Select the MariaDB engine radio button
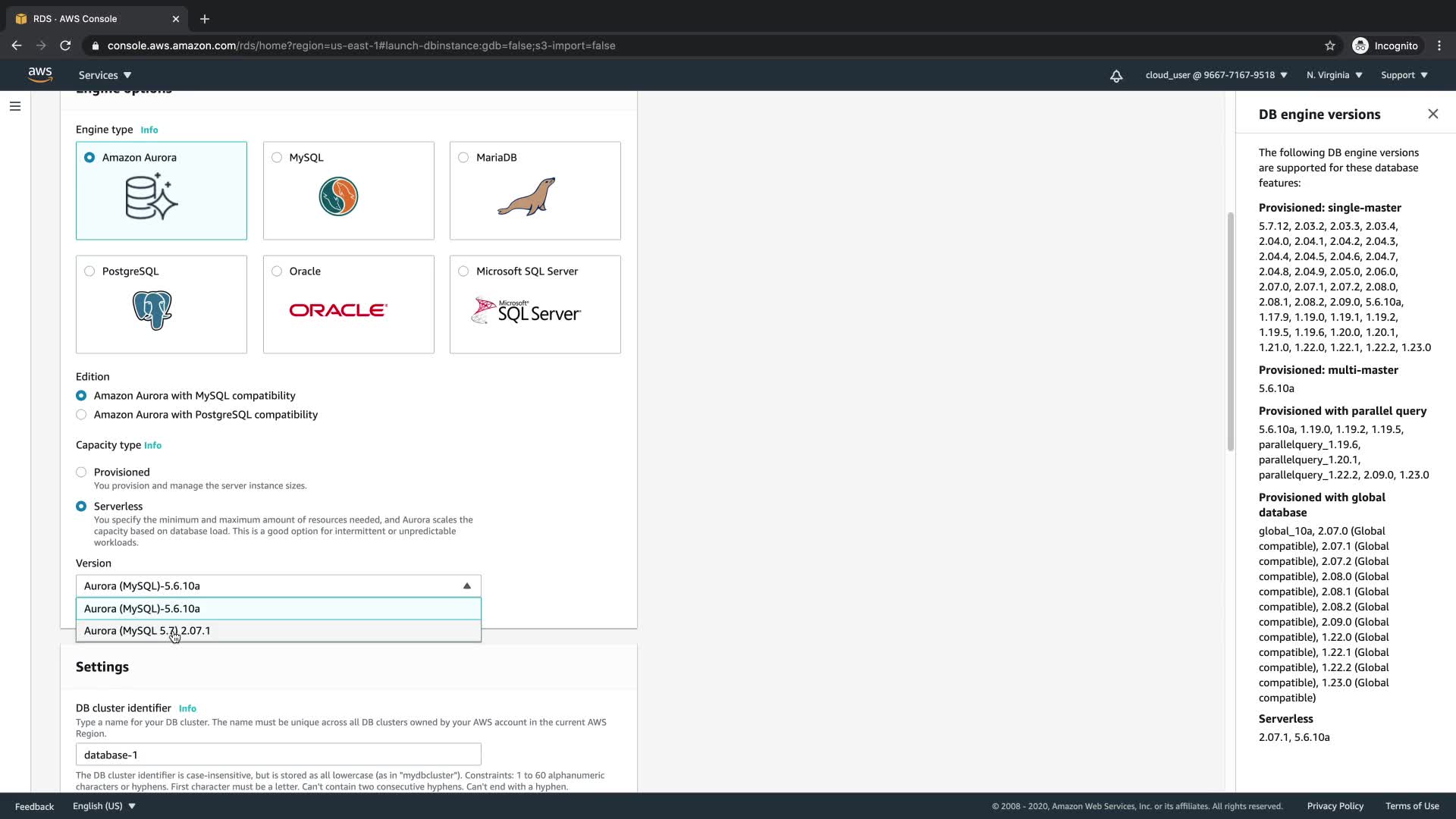 pyautogui.click(x=463, y=158)
